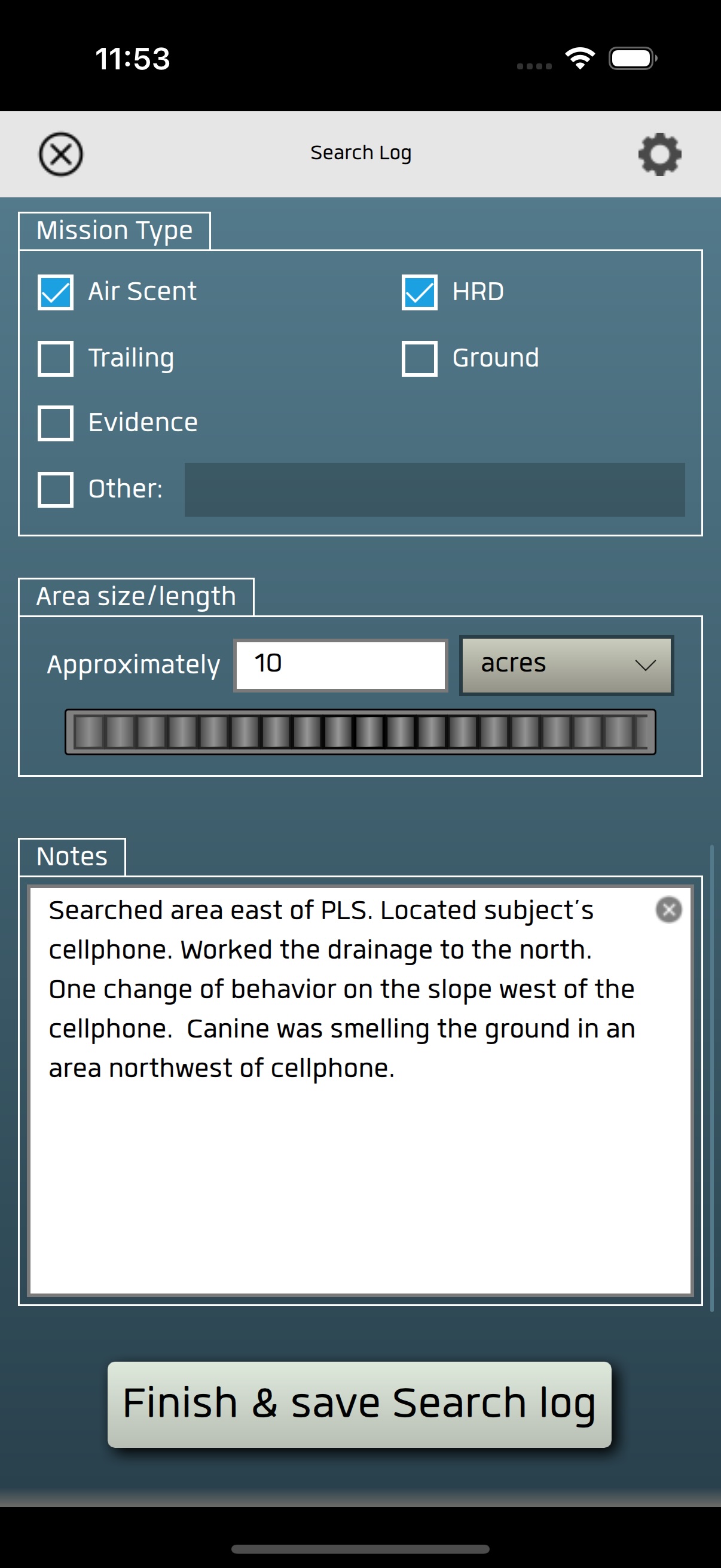721x1568 pixels.
Task: Adjust the area size slider bar
Action: click(360, 731)
